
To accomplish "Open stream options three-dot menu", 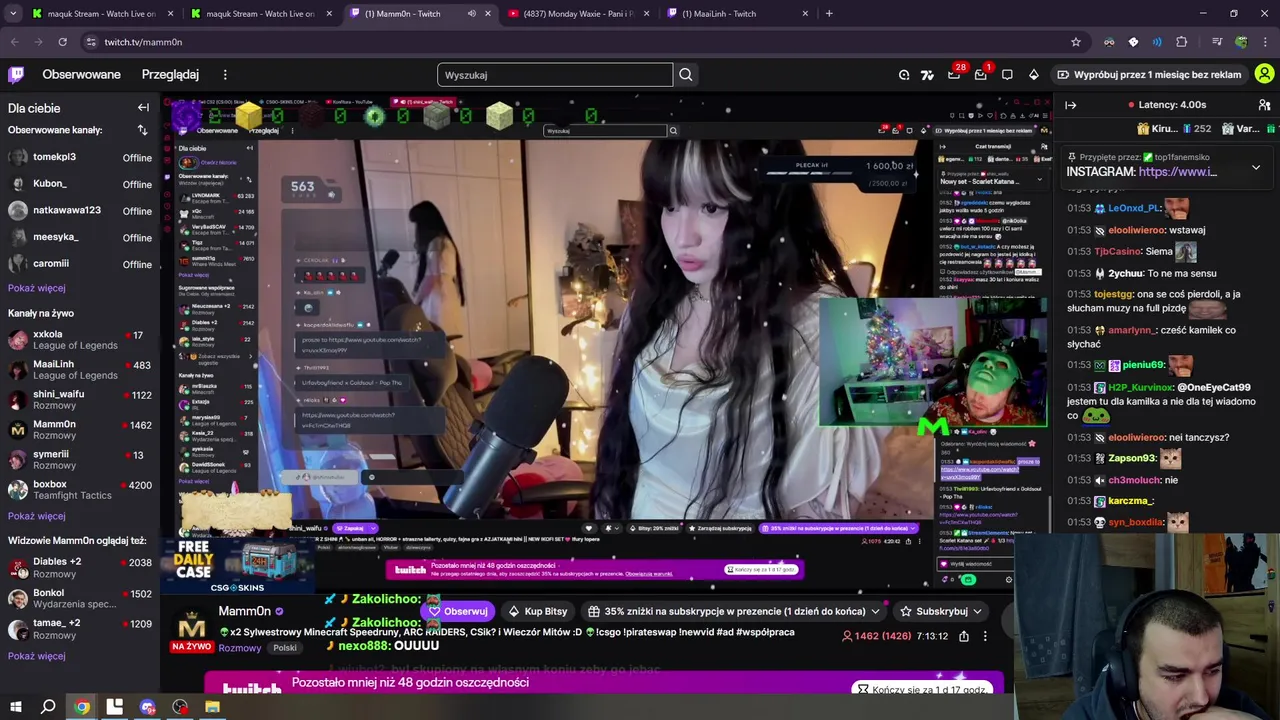I will (985, 636).
